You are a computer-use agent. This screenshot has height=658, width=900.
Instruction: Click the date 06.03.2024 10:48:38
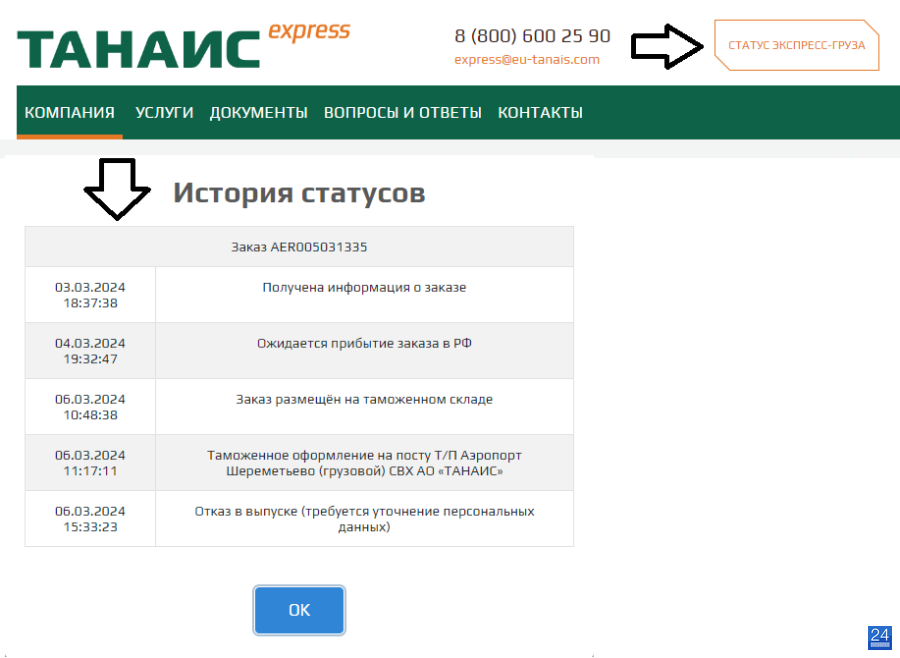90,407
